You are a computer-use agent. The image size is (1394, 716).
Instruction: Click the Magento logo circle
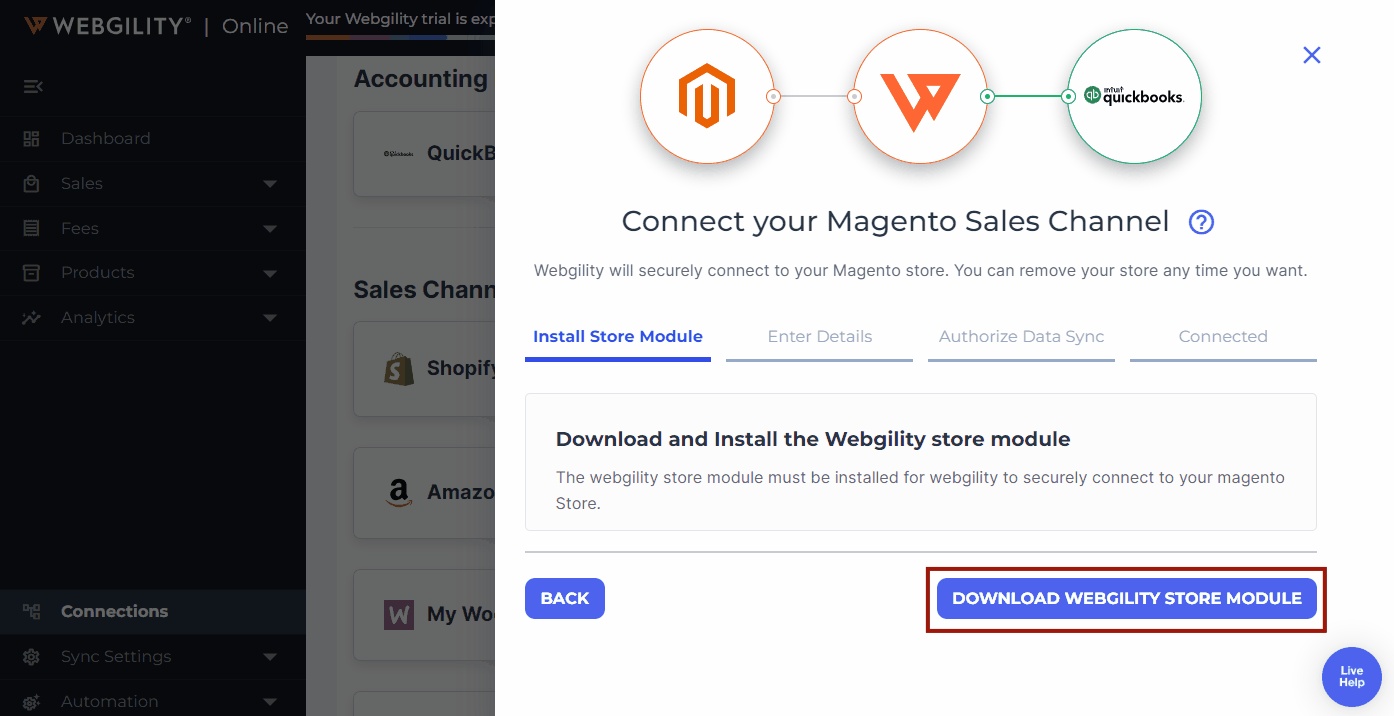click(707, 96)
